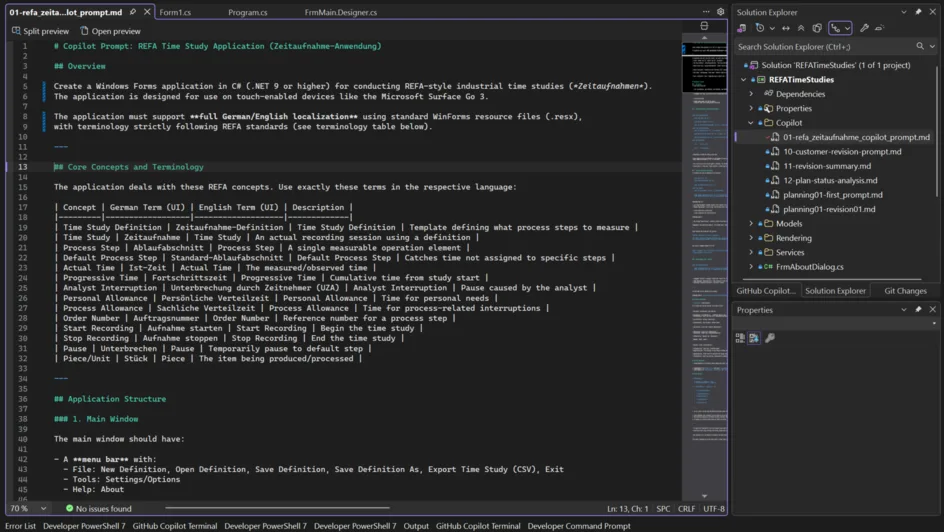Open the Error List tool window tab
944x532 pixels.
tap(20, 526)
